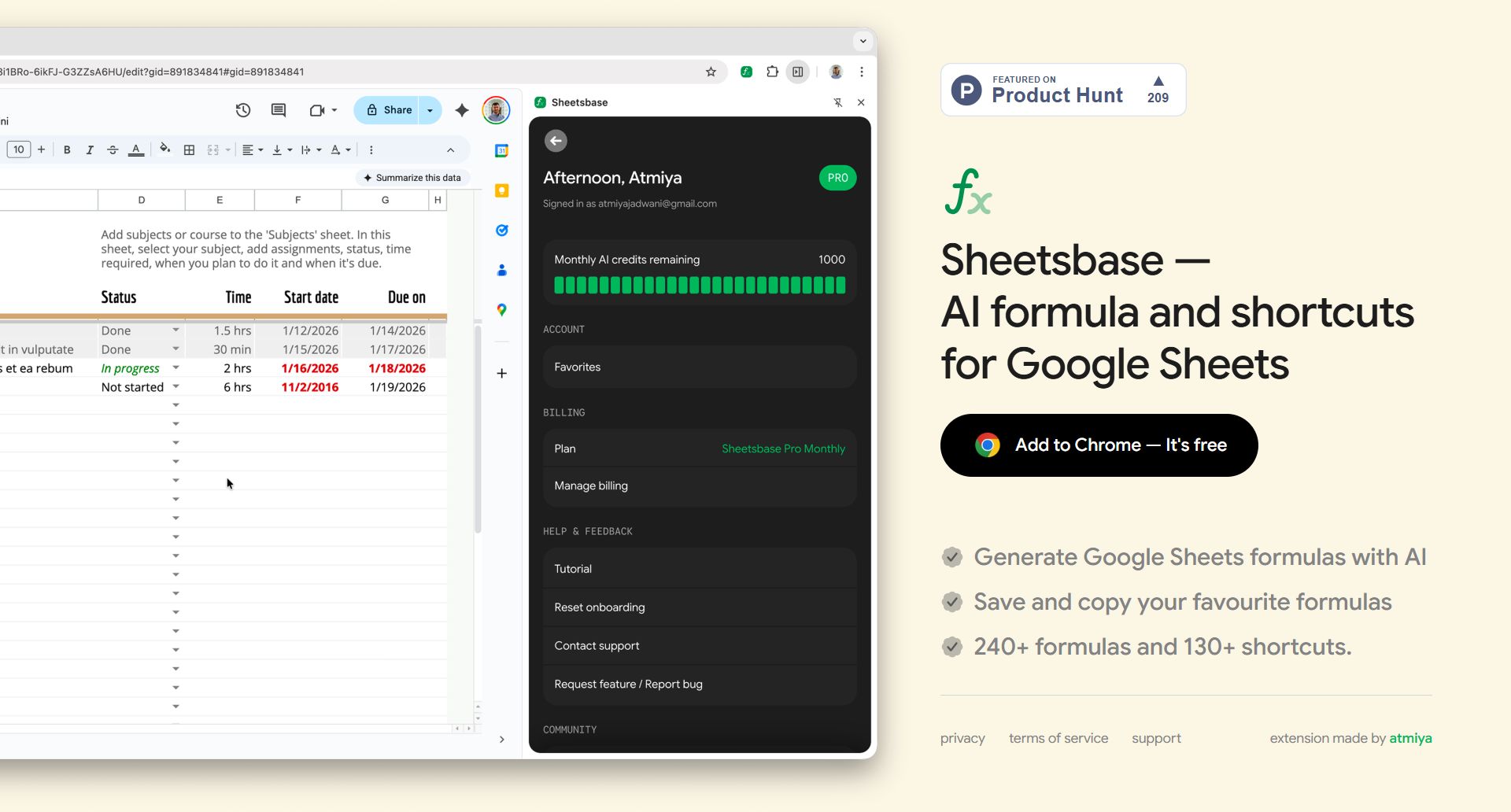Upvote using the Product Hunt arrow
Screen dimensions: 1511x812
[1158, 81]
